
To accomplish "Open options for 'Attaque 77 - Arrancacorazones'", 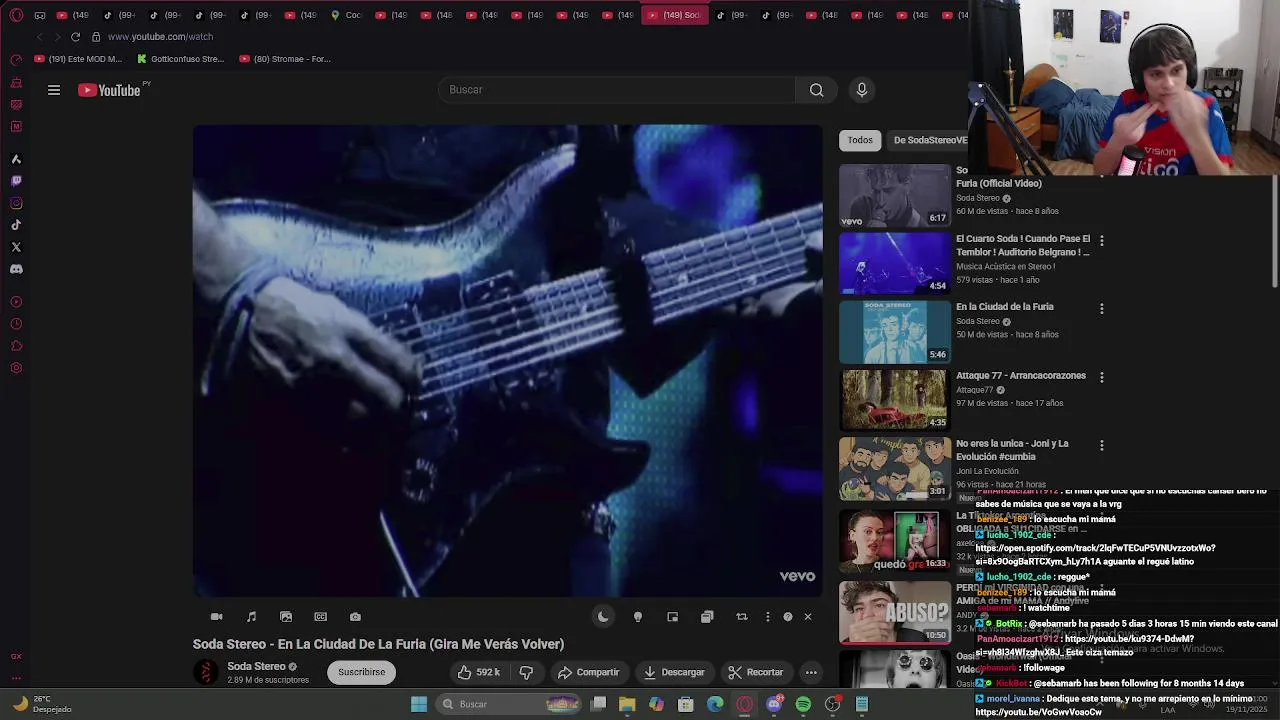I will (x=1101, y=378).
